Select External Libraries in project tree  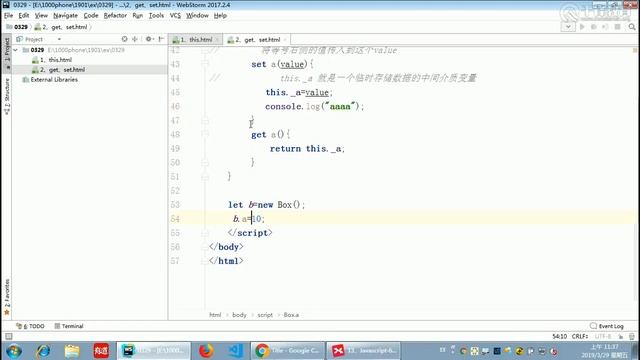[54, 80]
